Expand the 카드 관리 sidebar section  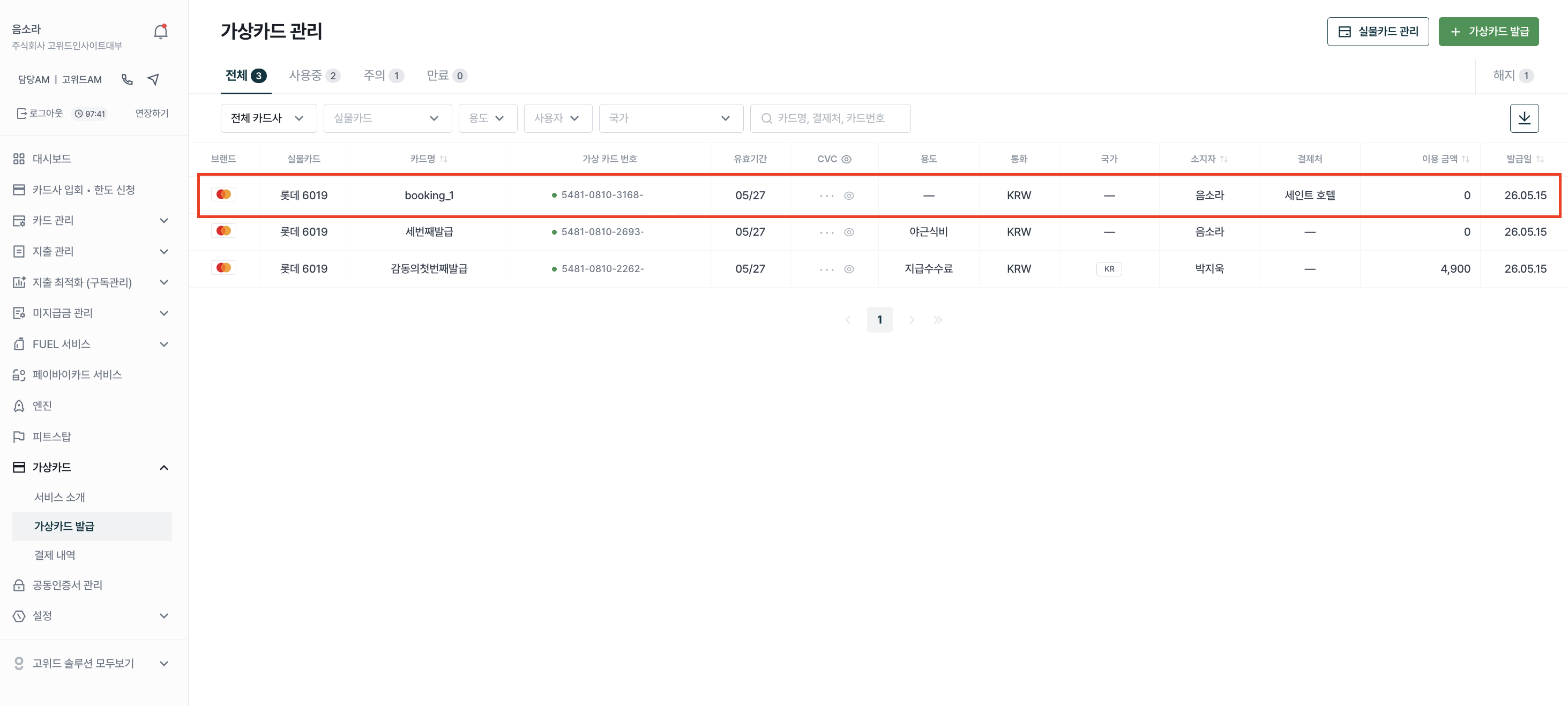point(91,220)
